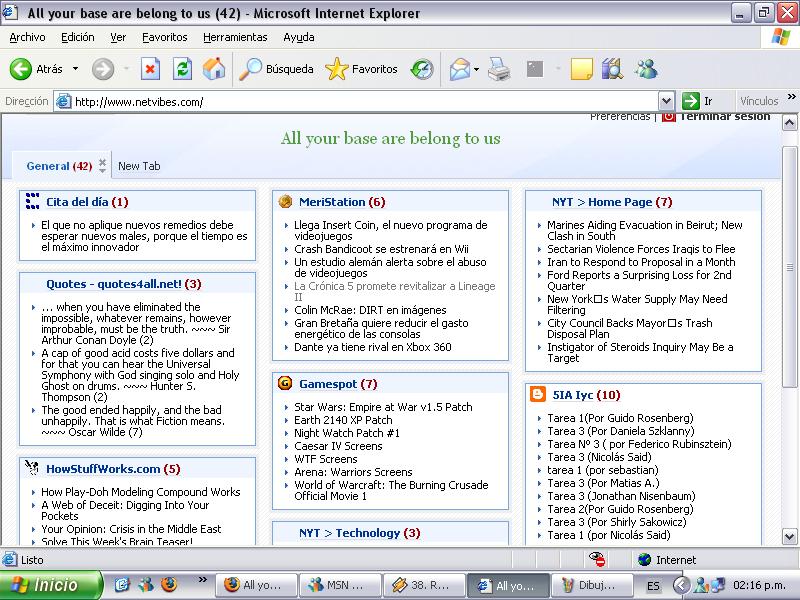Viewport: 800px width, 600px height.
Task: Click the Inicio start button
Action: (51, 585)
